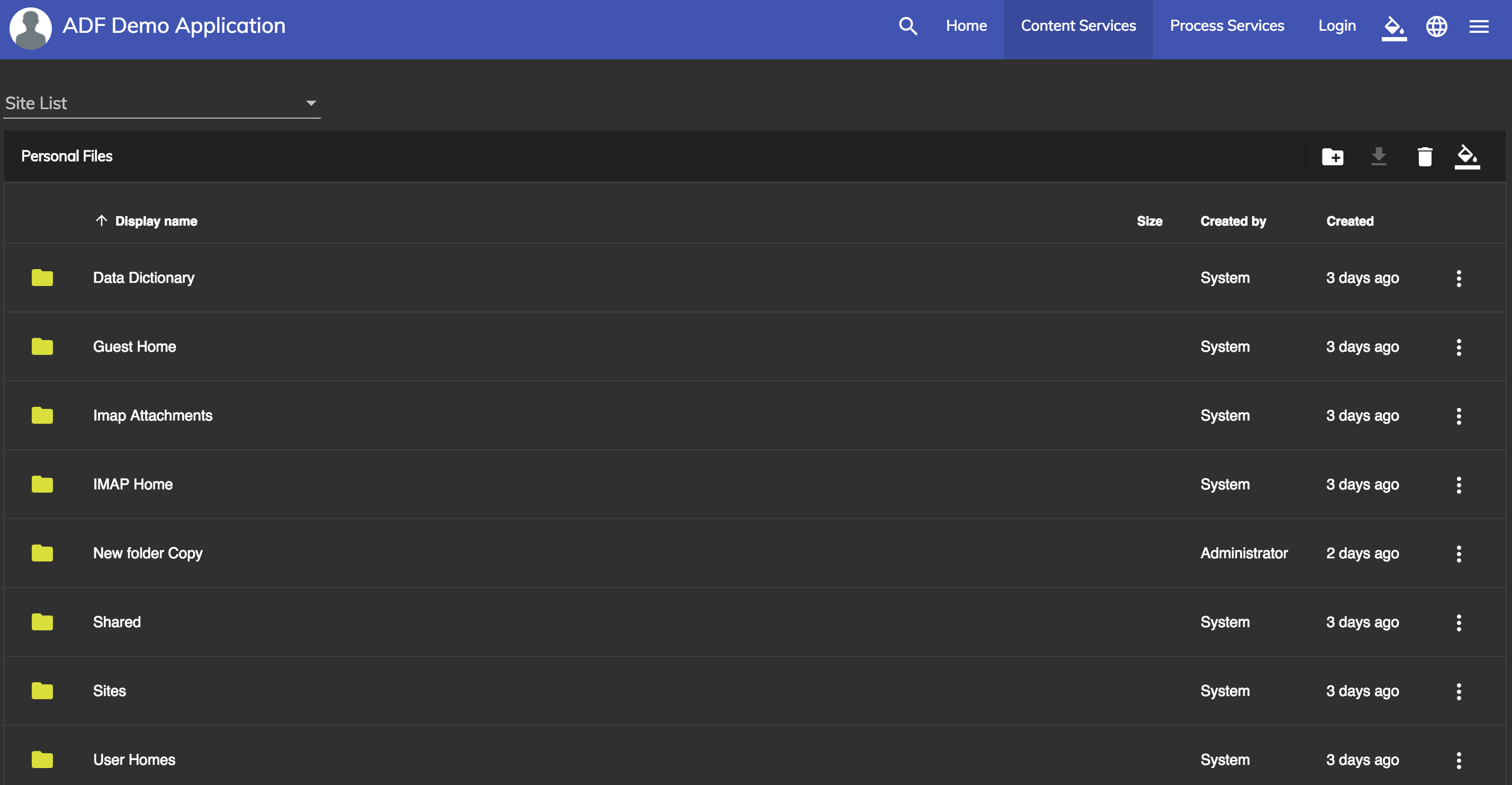The width and height of the screenshot is (1512, 785).
Task: Select the Imap Attachments folder name
Action: [152, 416]
